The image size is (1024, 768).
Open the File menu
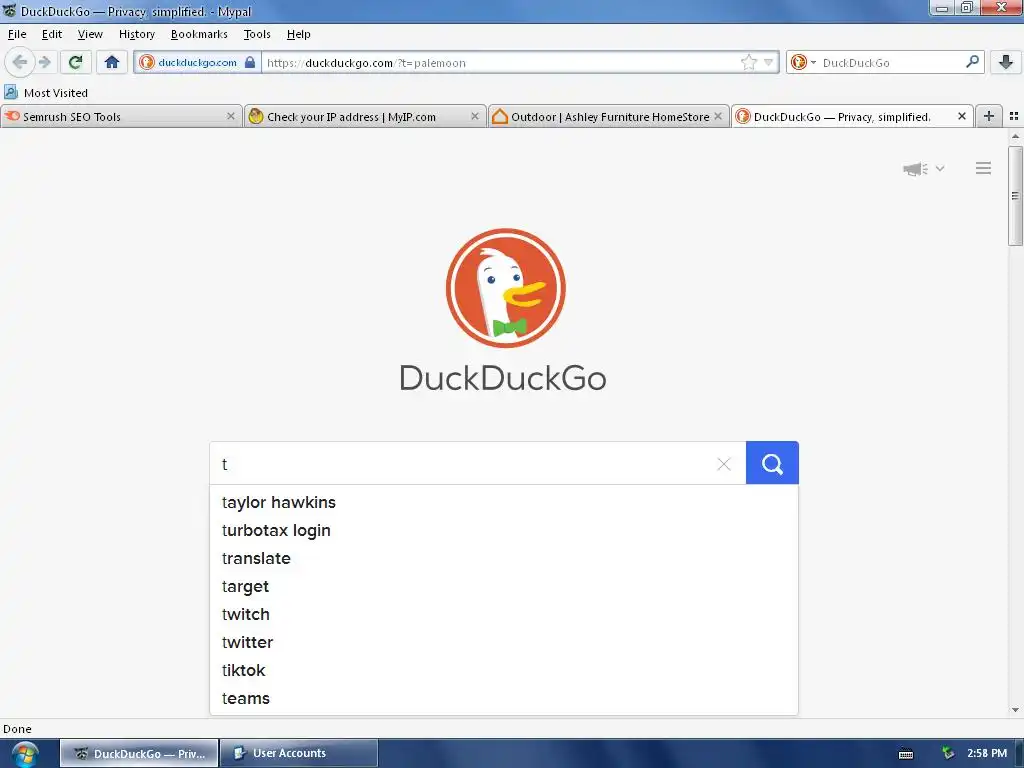coord(17,34)
